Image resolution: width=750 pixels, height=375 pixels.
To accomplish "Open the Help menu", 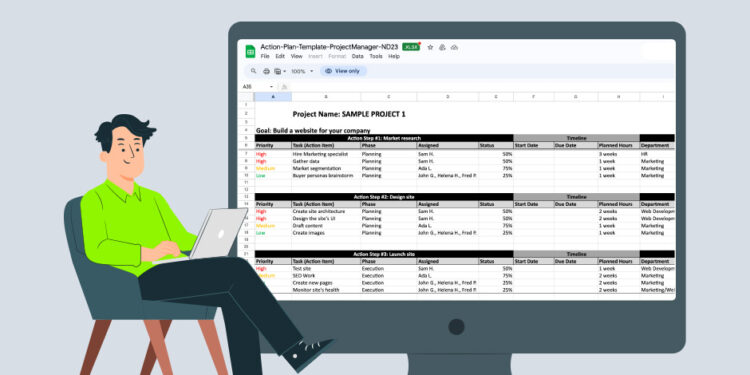I will (394, 56).
